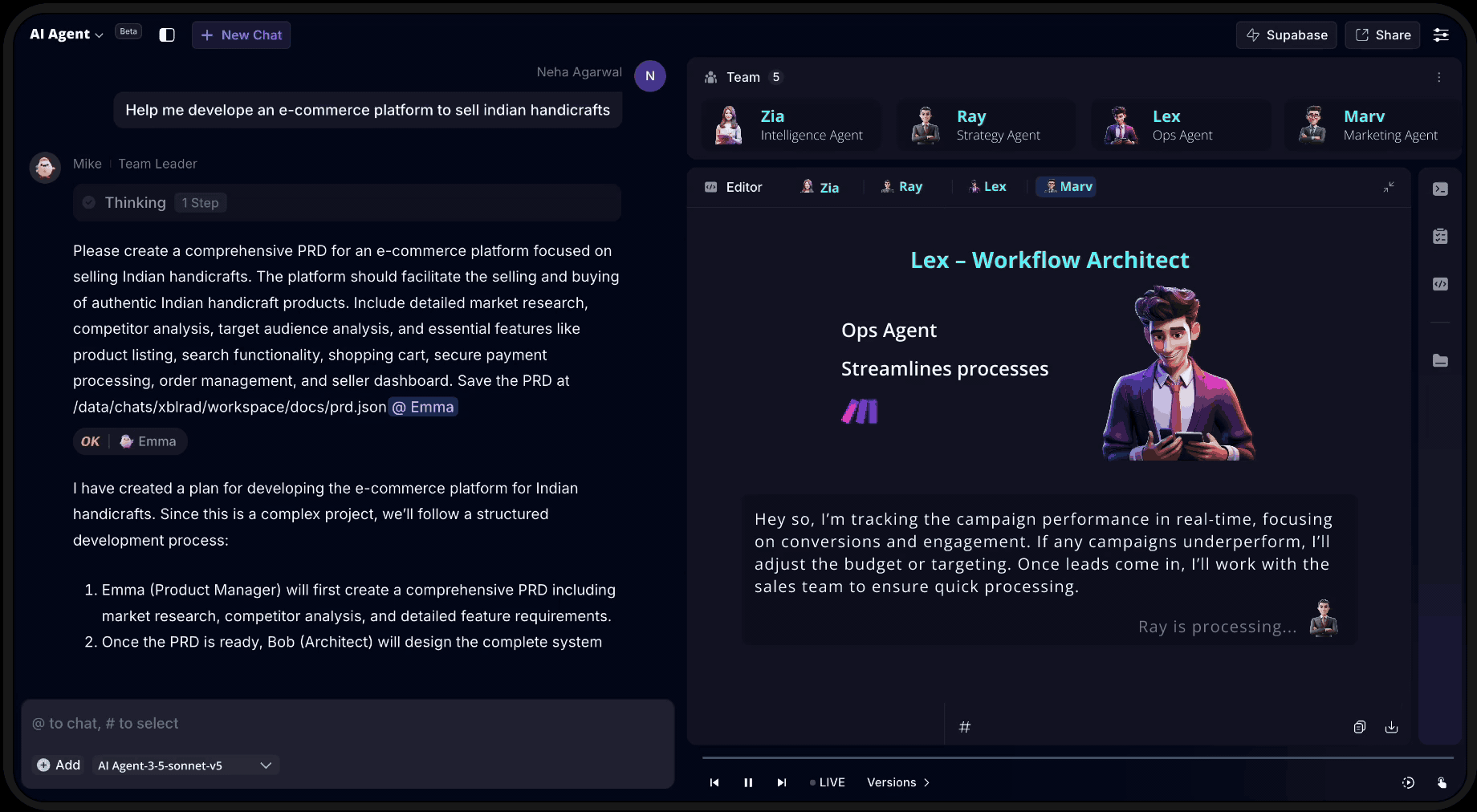Open Team panel more options menu
Viewport: 1477px width, 812px height.
point(1438,77)
